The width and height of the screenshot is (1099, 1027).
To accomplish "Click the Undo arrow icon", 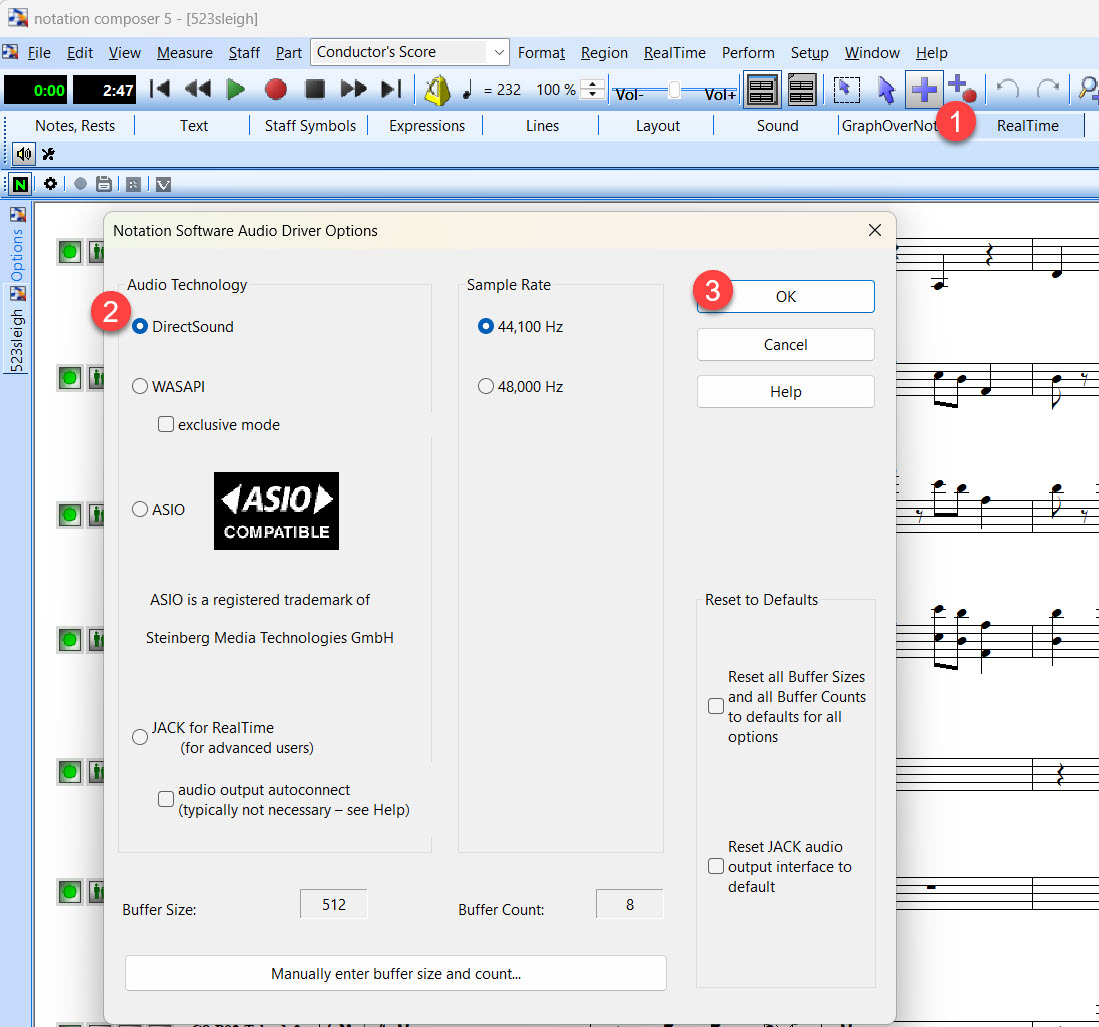I will point(1008,90).
